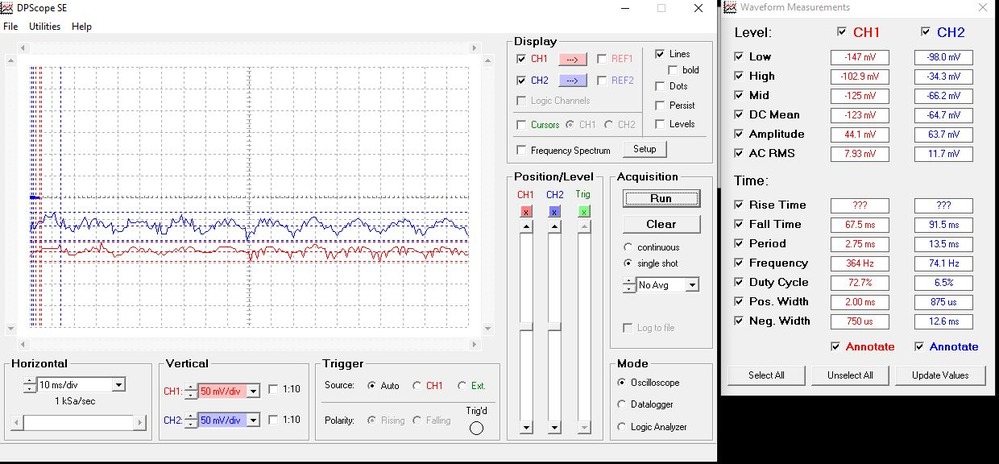Click the Waveform Measurements window icon
Image resolution: width=999 pixels, height=464 pixels.
[729, 8]
